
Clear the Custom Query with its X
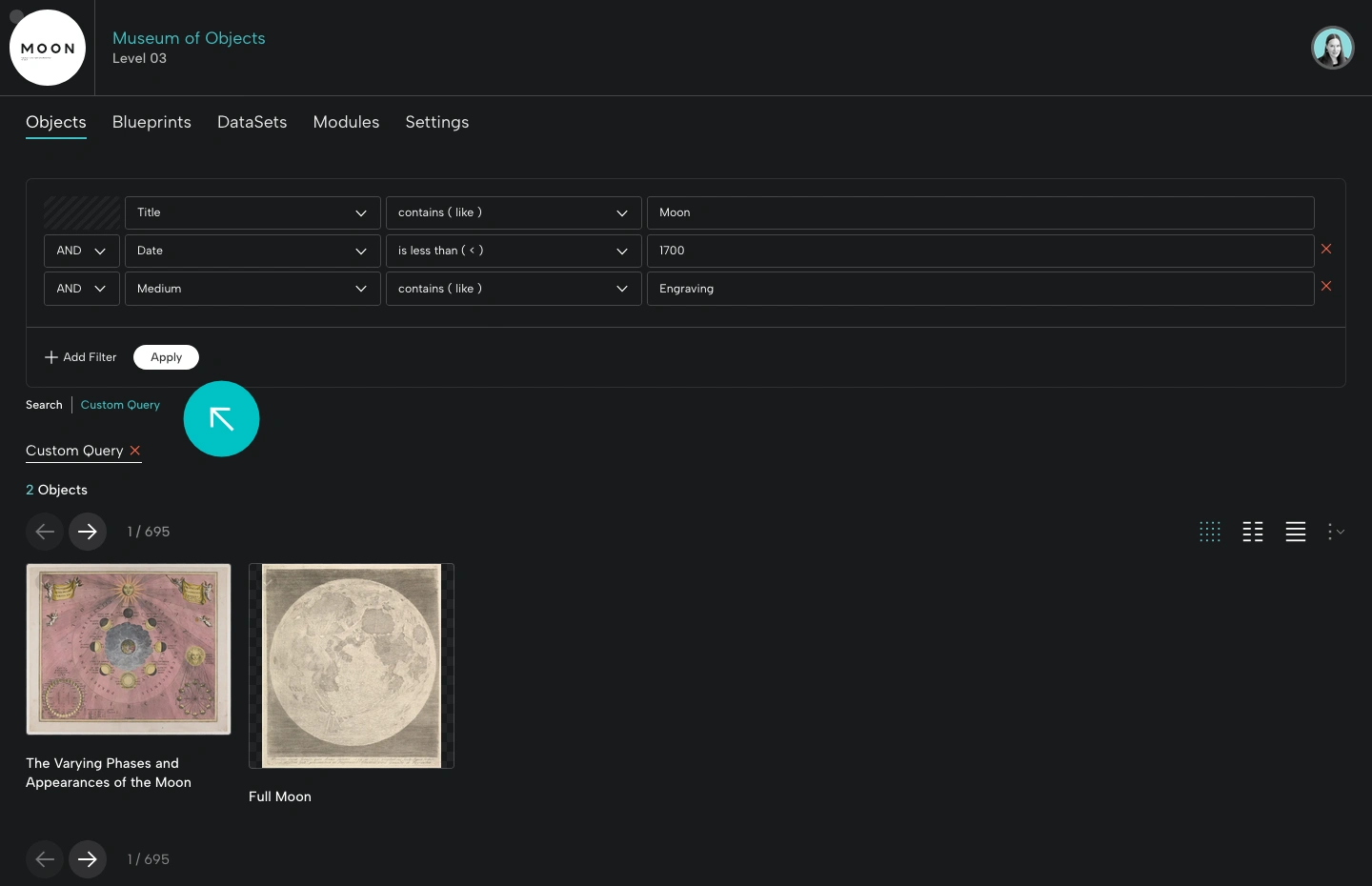pos(135,451)
